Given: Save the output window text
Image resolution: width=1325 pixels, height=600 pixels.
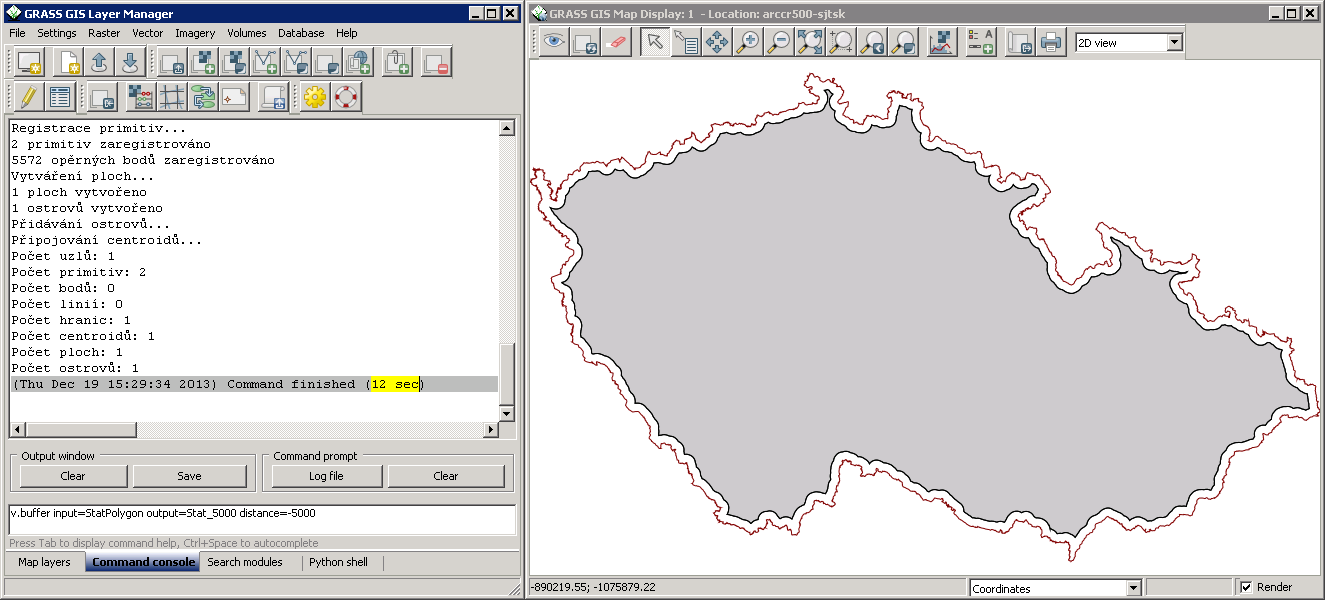Looking at the screenshot, I should click(x=189, y=476).
